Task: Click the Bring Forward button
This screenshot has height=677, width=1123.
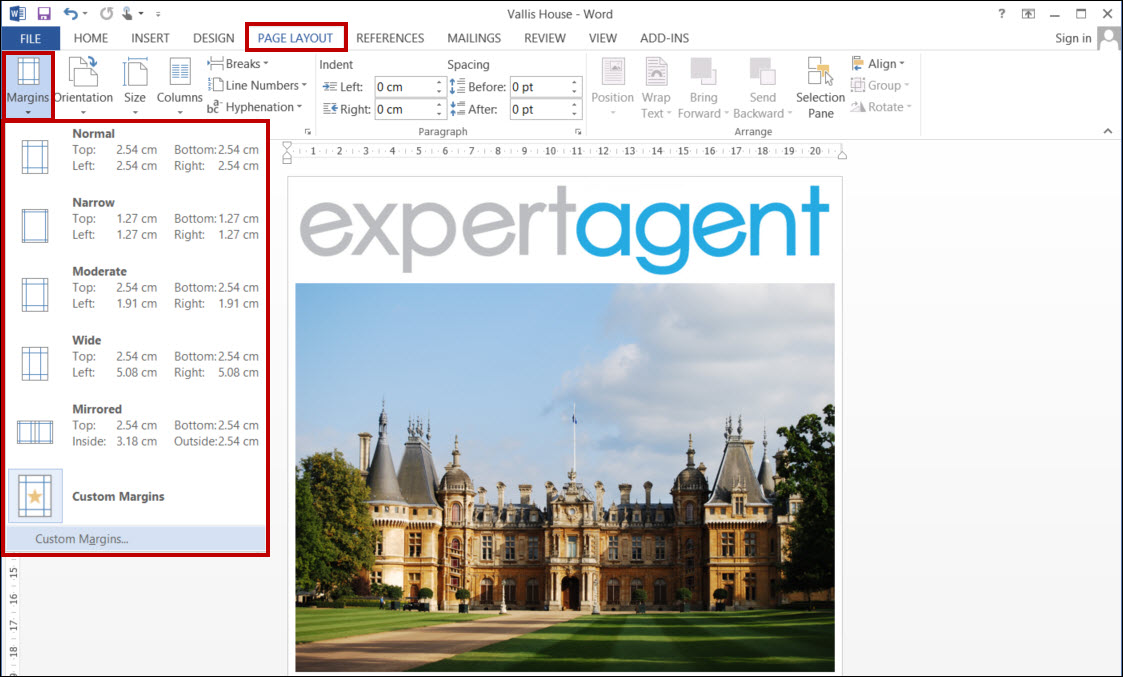Action: [x=703, y=86]
